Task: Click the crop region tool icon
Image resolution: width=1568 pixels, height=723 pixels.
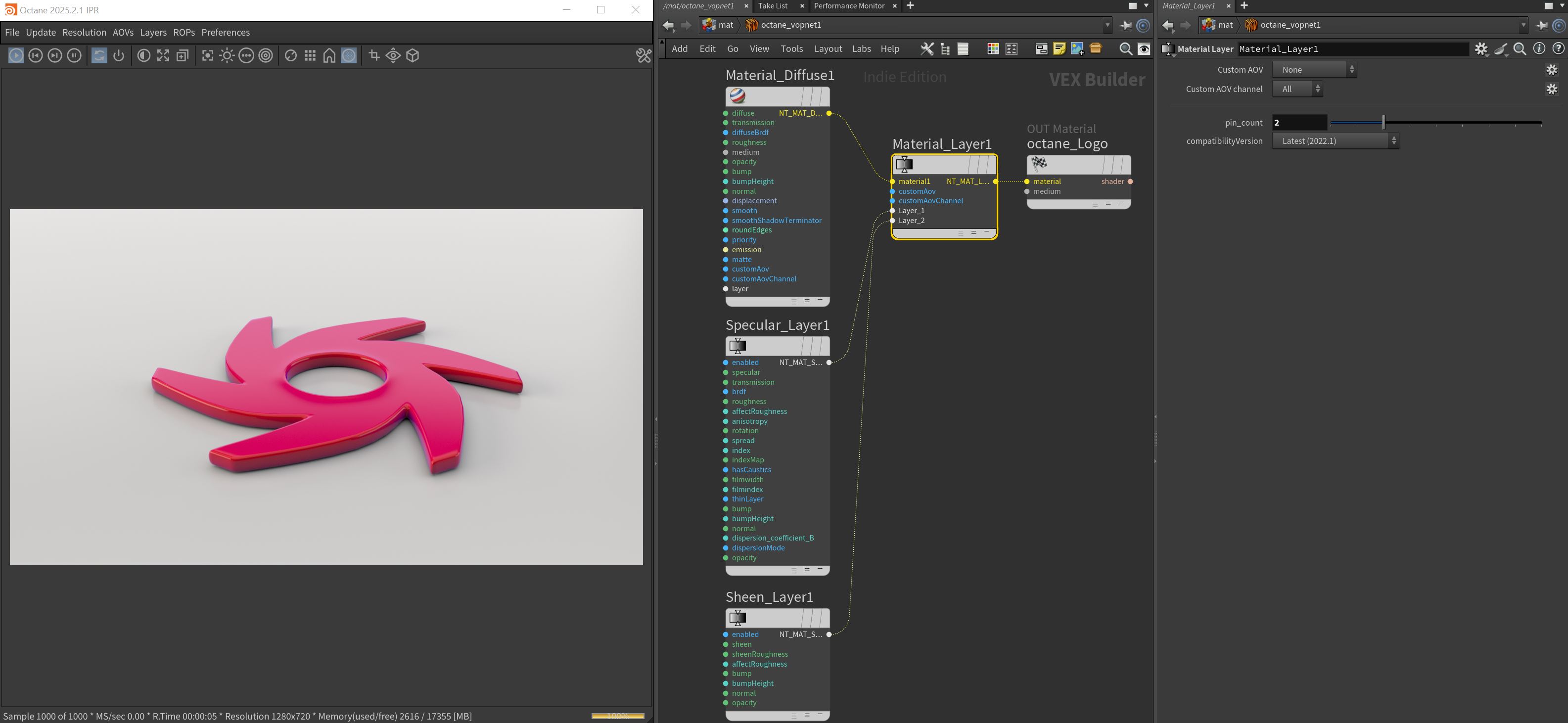Action: (374, 55)
